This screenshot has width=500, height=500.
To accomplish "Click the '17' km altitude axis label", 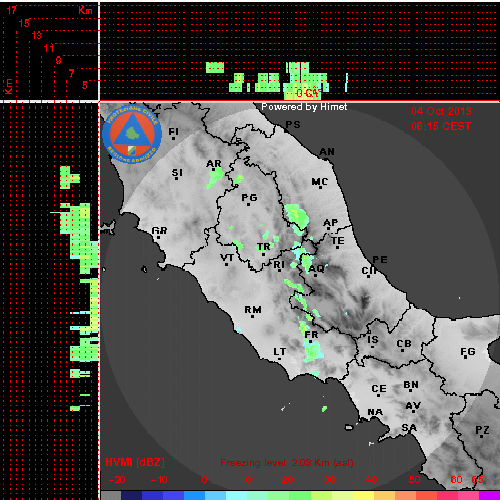I will click(12, 10).
